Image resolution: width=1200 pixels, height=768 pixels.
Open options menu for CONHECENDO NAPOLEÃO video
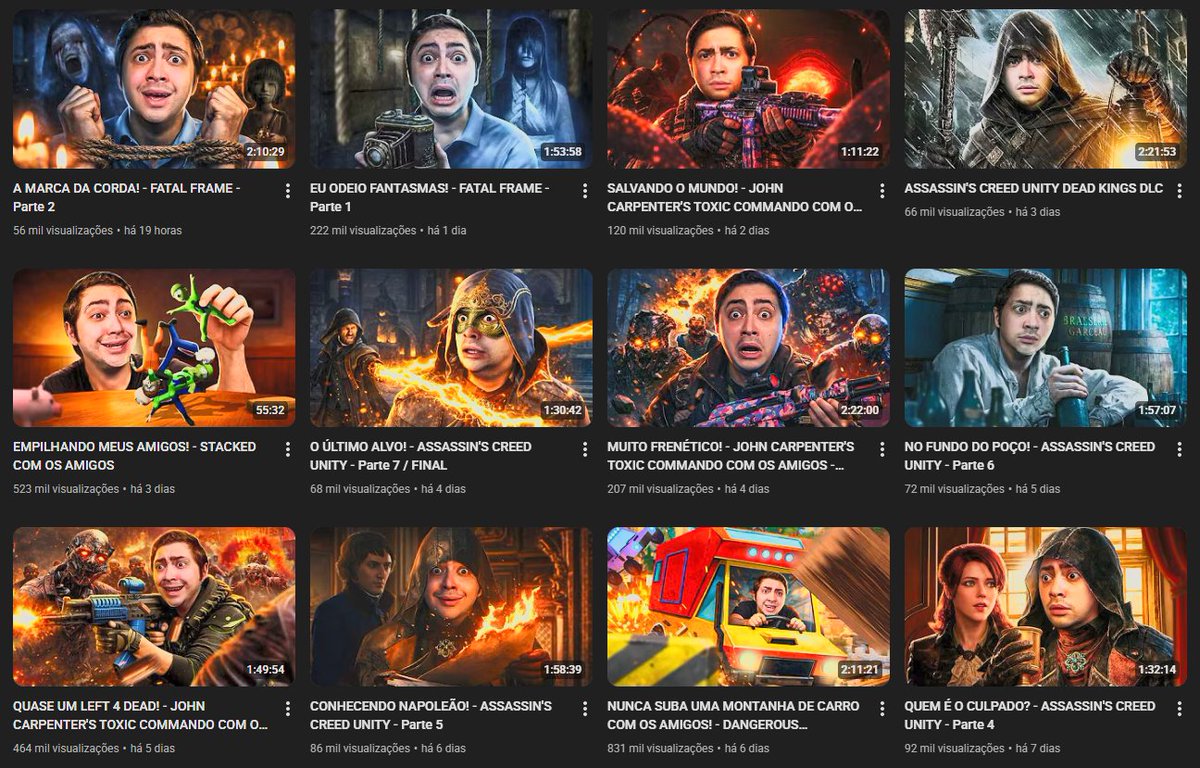(x=585, y=709)
